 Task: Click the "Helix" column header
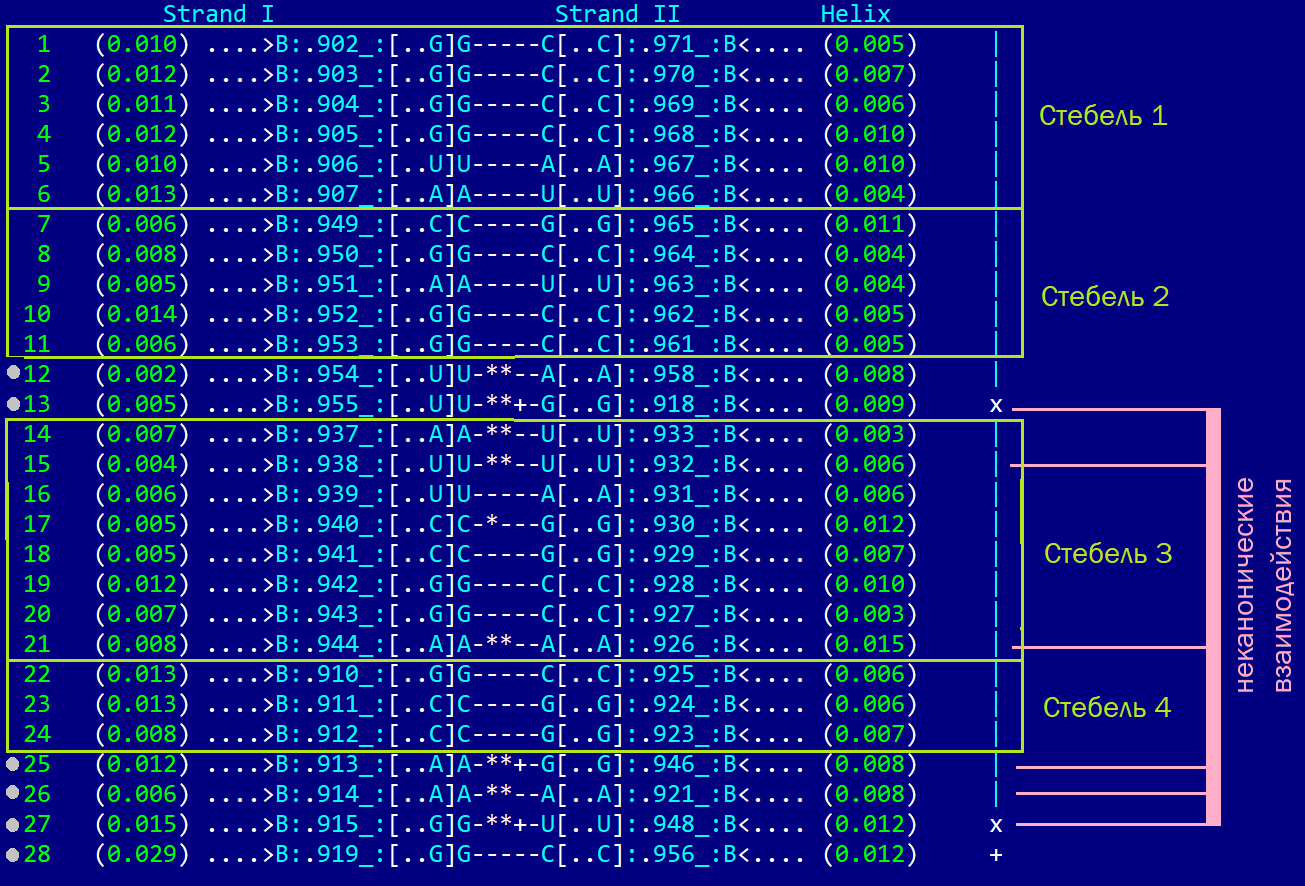point(855,14)
